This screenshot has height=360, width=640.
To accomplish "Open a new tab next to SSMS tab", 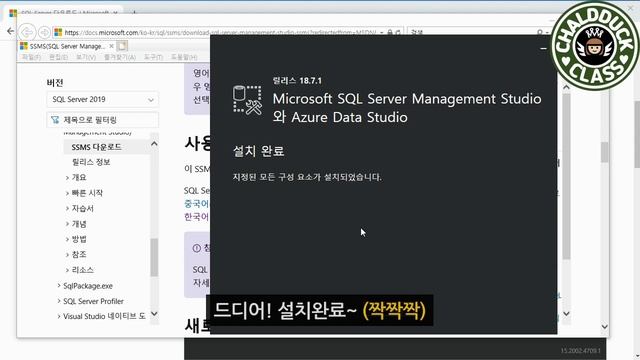I will [122, 46].
